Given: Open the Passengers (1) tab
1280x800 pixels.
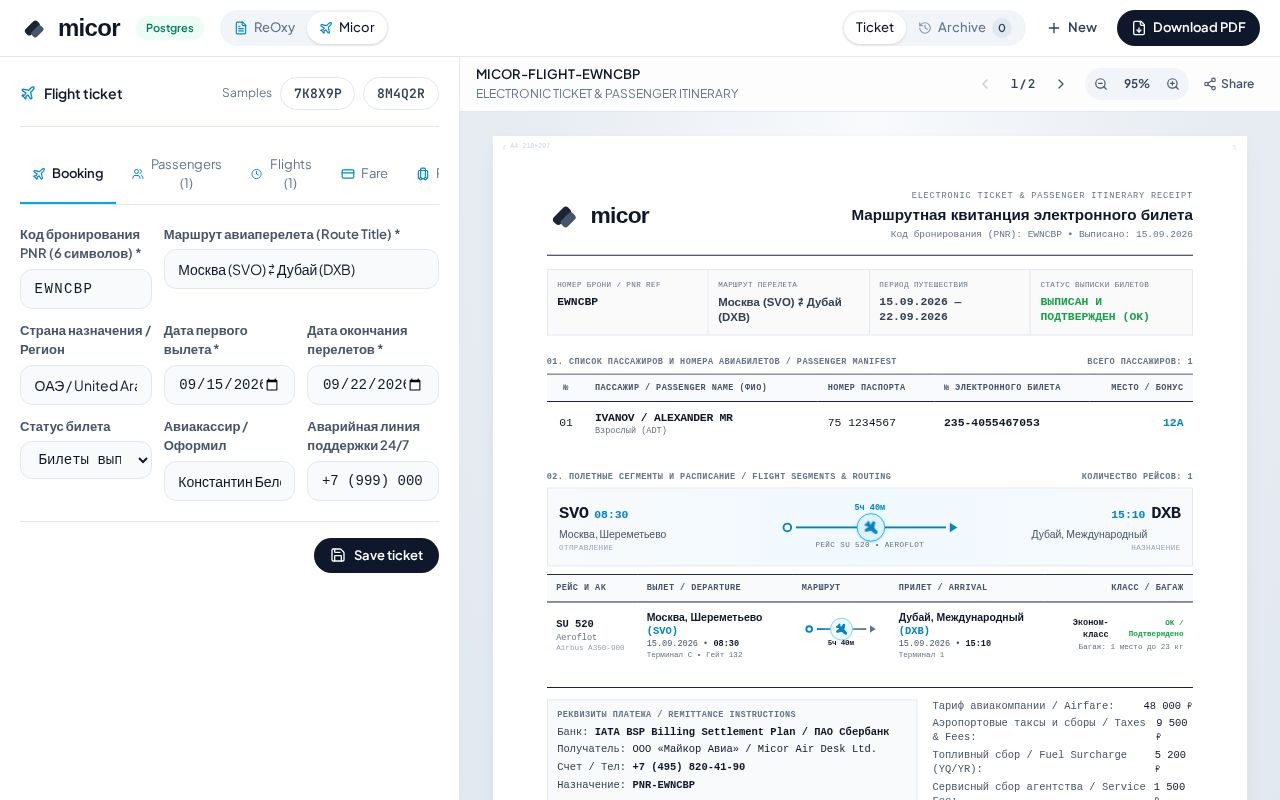Looking at the screenshot, I should click(177, 174).
